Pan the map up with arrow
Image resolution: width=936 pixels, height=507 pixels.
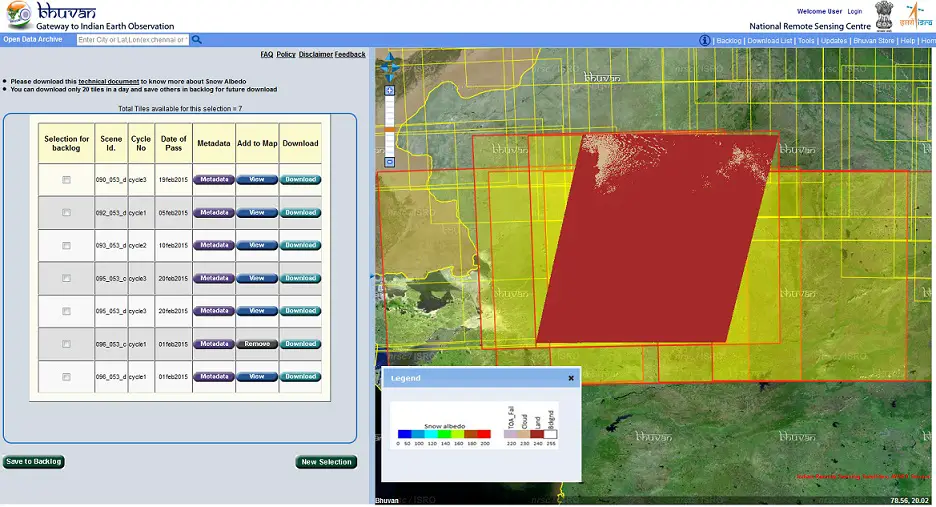click(x=389, y=57)
